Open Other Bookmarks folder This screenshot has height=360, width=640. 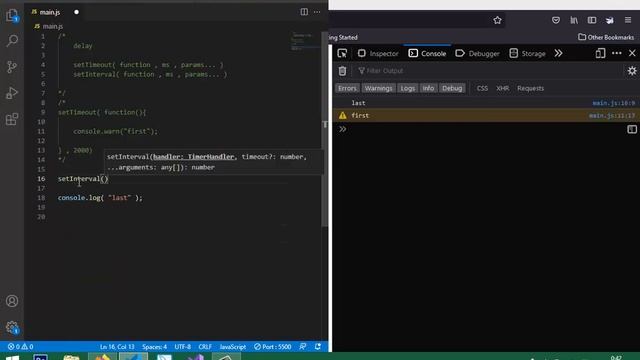click(606, 37)
